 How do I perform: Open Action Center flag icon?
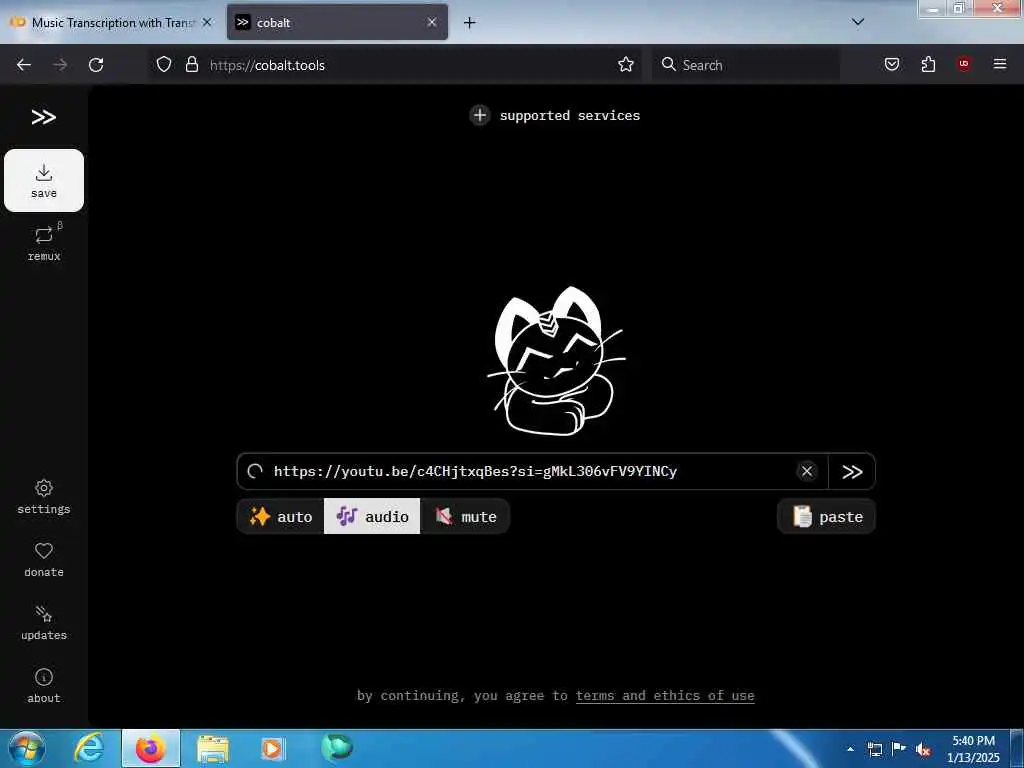(899, 749)
